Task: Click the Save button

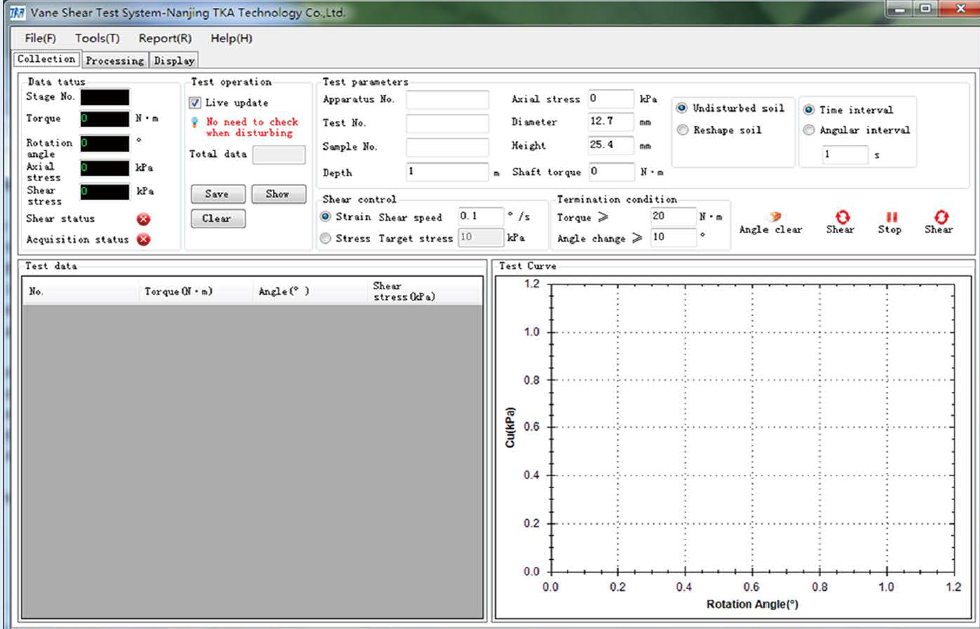Action: tap(217, 194)
